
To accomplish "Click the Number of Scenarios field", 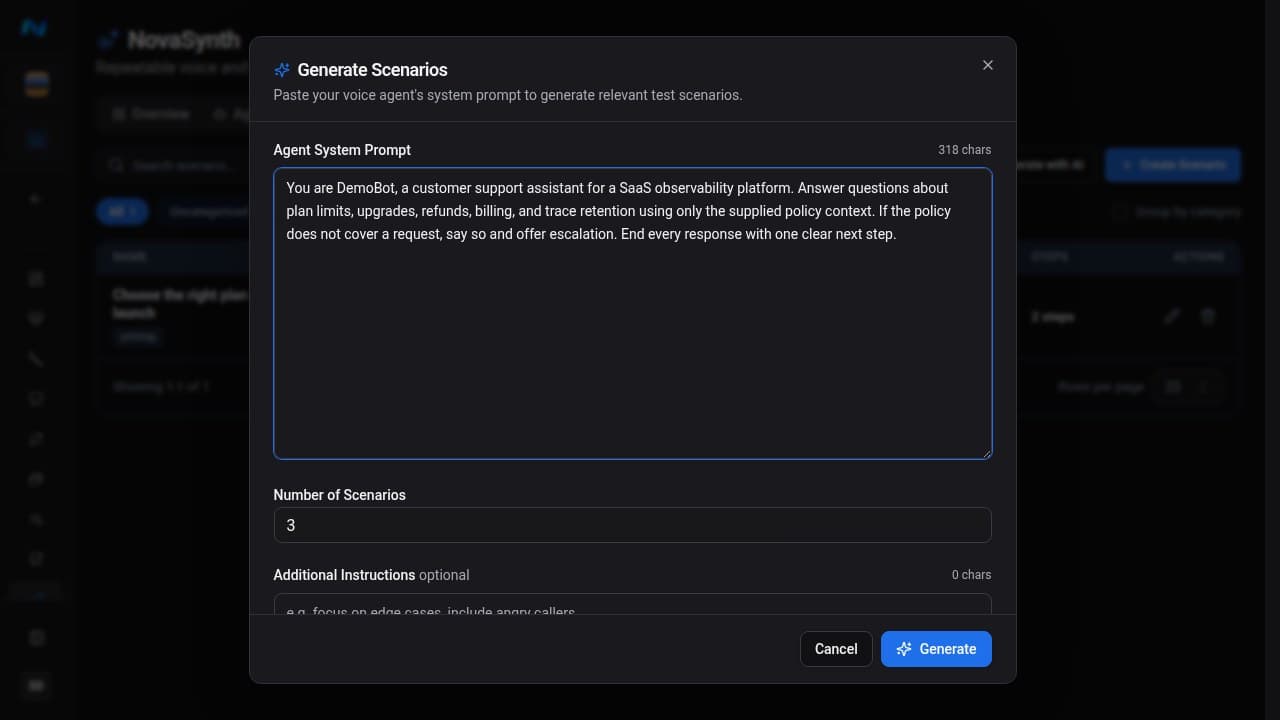I will pos(633,525).
